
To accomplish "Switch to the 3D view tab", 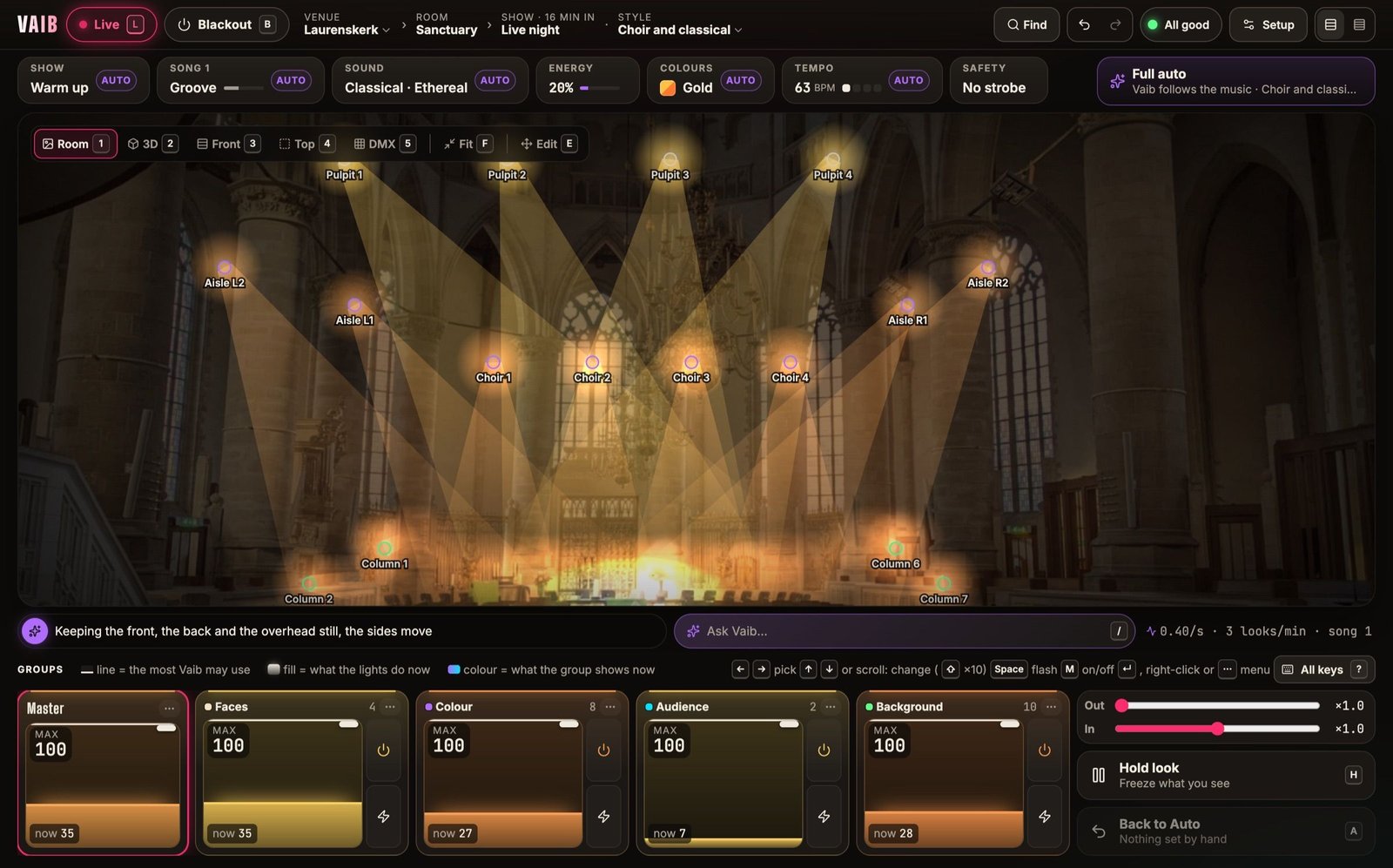I will [x=152, y=144].
